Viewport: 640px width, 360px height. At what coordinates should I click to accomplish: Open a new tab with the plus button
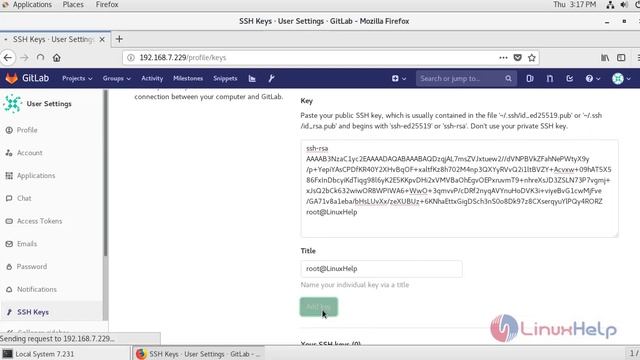(119, 39)
